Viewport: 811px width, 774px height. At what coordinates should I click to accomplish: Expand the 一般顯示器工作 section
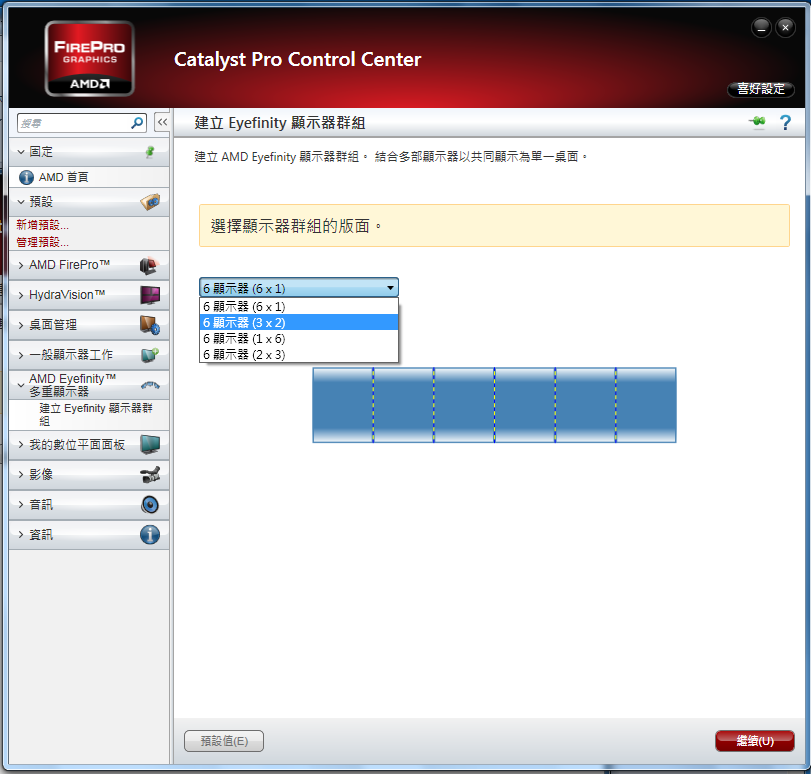21,355
